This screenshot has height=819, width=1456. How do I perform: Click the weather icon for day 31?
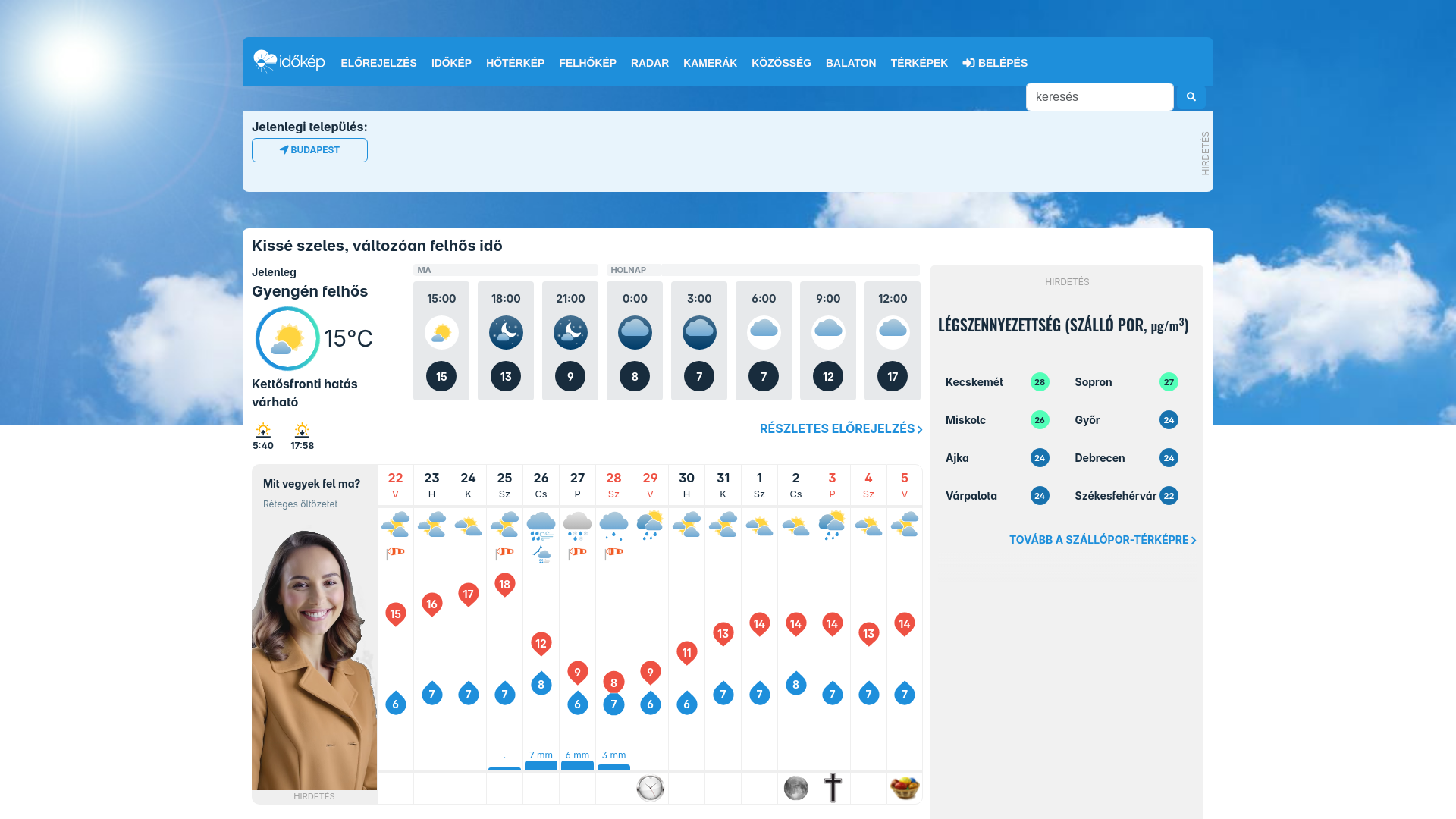723,524
